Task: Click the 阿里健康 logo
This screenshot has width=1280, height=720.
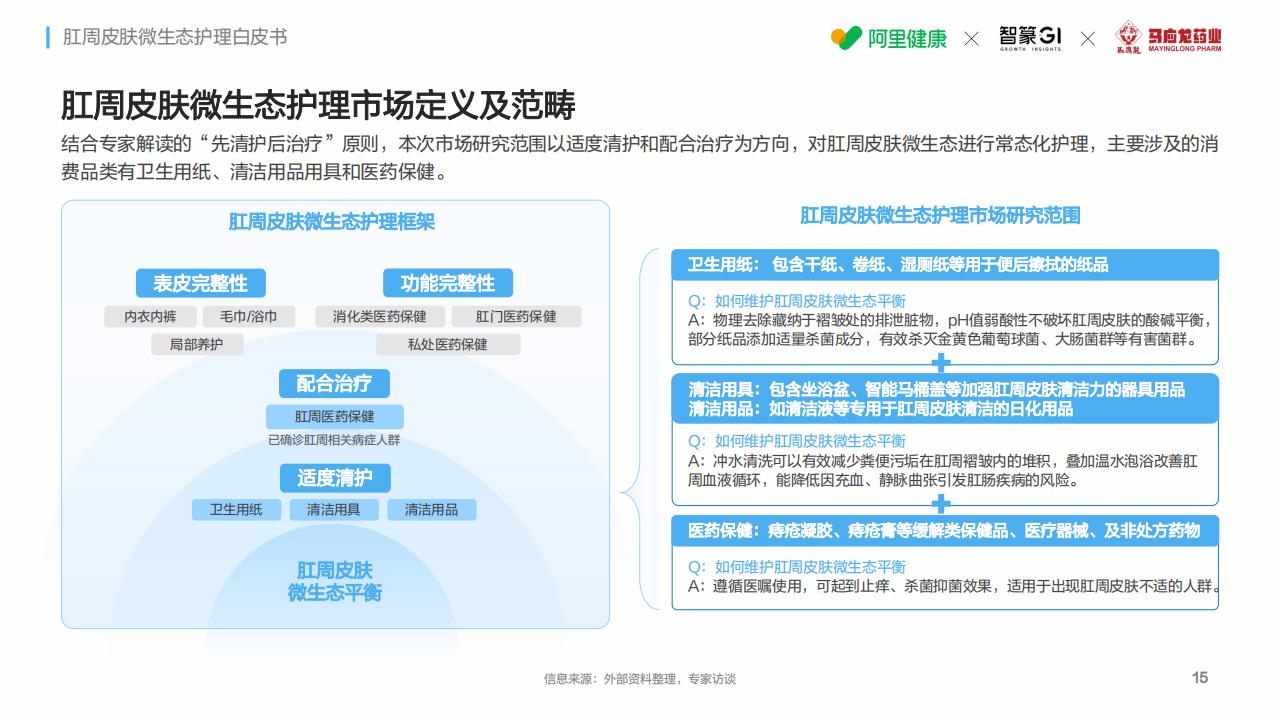Action: [888, 38]
